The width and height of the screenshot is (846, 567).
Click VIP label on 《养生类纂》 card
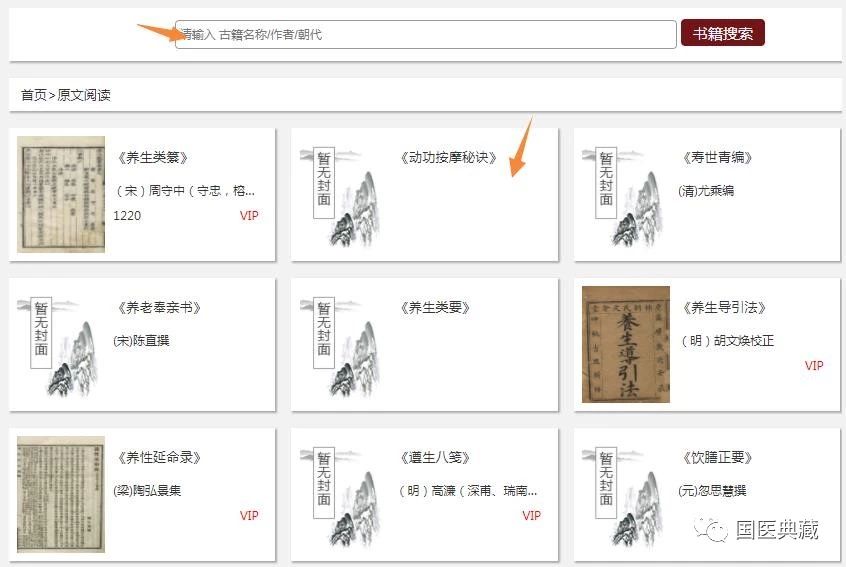click(x=249, y=216)
